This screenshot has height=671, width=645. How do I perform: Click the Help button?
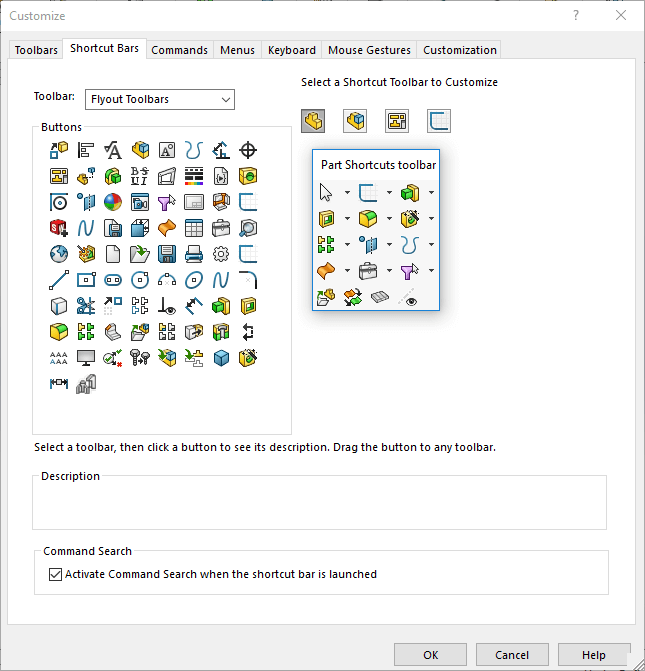tap(594, 655)
